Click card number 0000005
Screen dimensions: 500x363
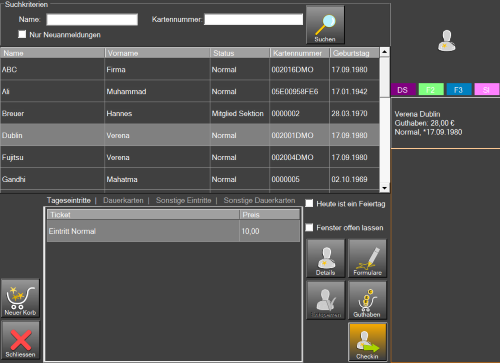285,179
